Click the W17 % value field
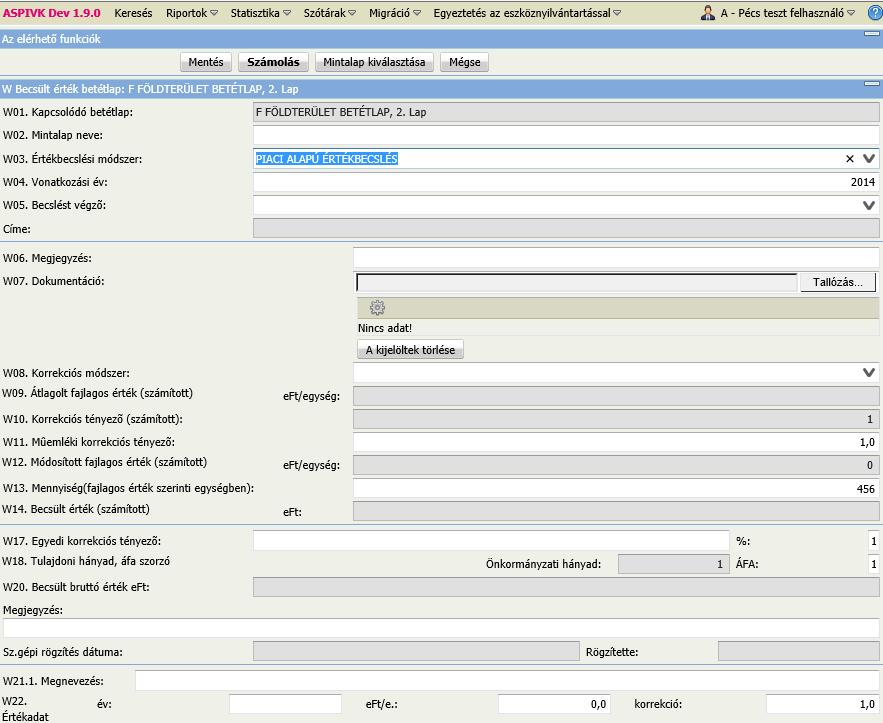The width and height of the screenshot is (883, 723). point(873,541)
